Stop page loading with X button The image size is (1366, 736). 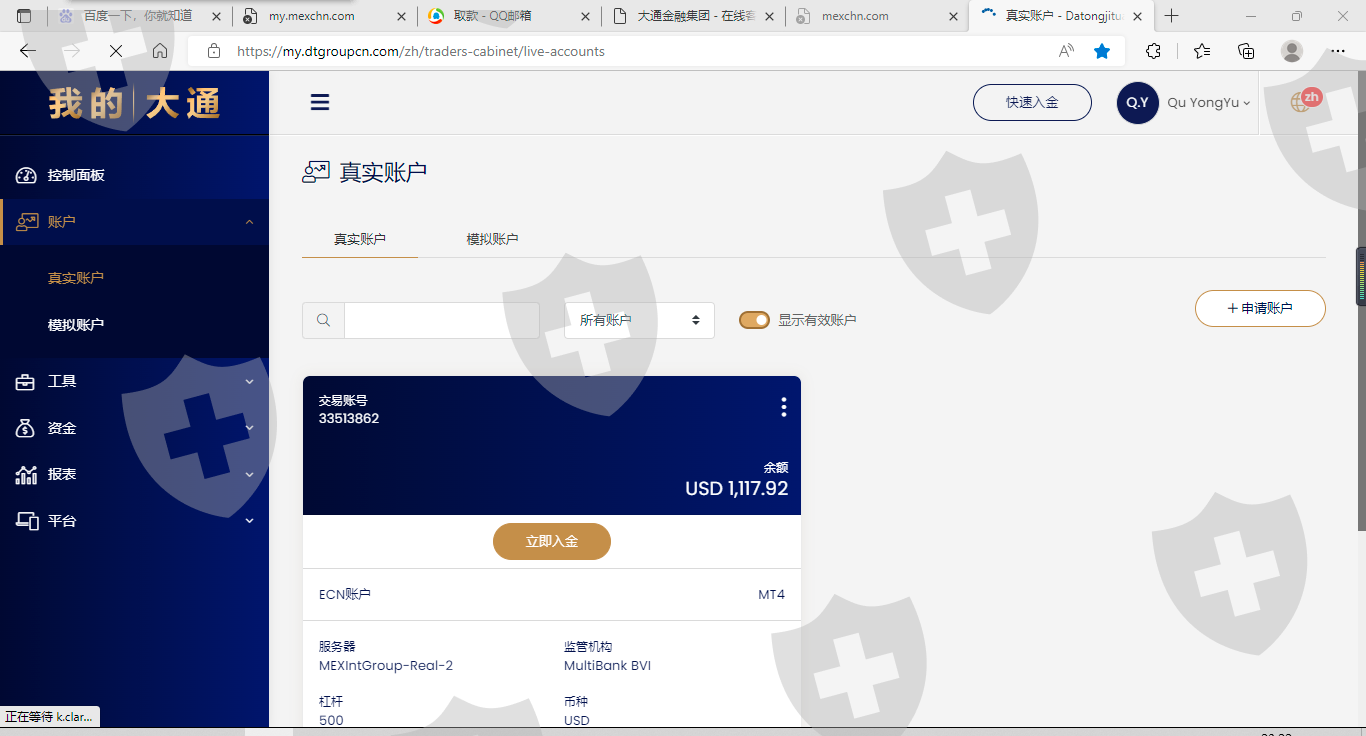coord(115,51)
